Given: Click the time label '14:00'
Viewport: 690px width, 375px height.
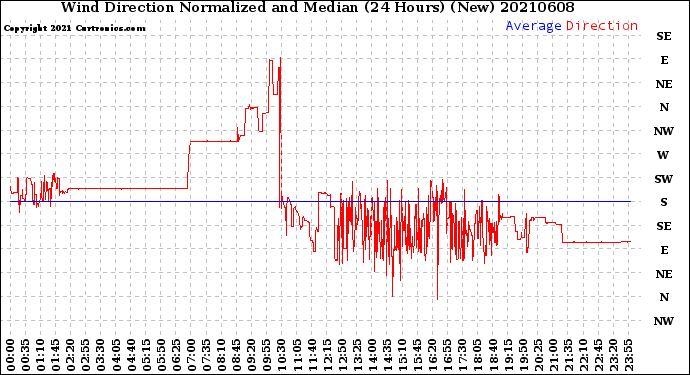Looking at the screenshot, I should coord(372,355).
